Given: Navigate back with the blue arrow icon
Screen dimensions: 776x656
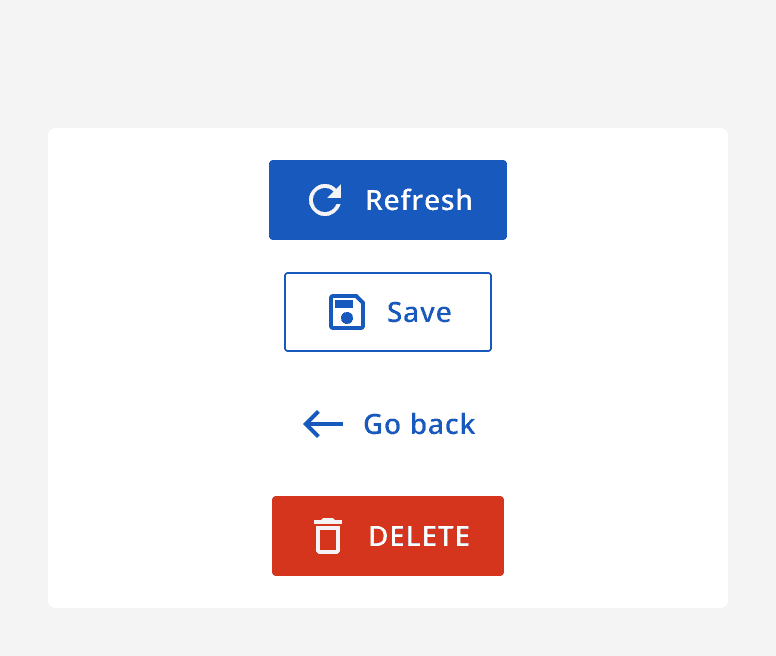Looking at the screenshot, I should coord(323,424).
